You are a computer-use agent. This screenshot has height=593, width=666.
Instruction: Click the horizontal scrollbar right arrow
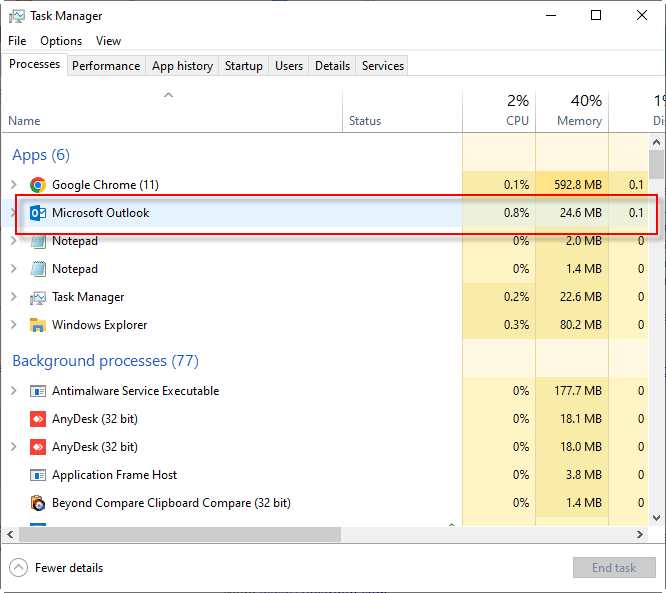click(640, 534)
